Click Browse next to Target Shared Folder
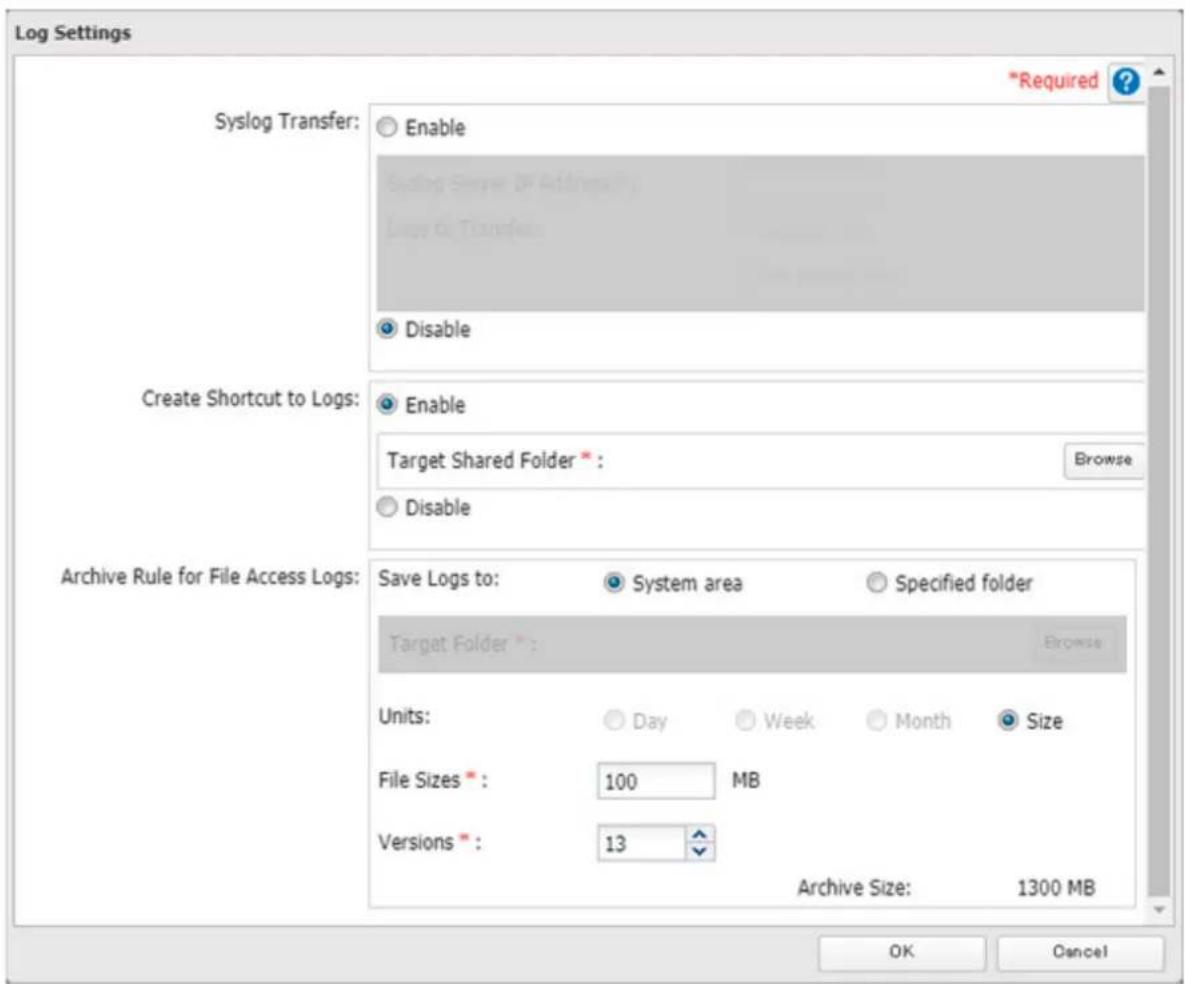 [x=1103, y=460]
